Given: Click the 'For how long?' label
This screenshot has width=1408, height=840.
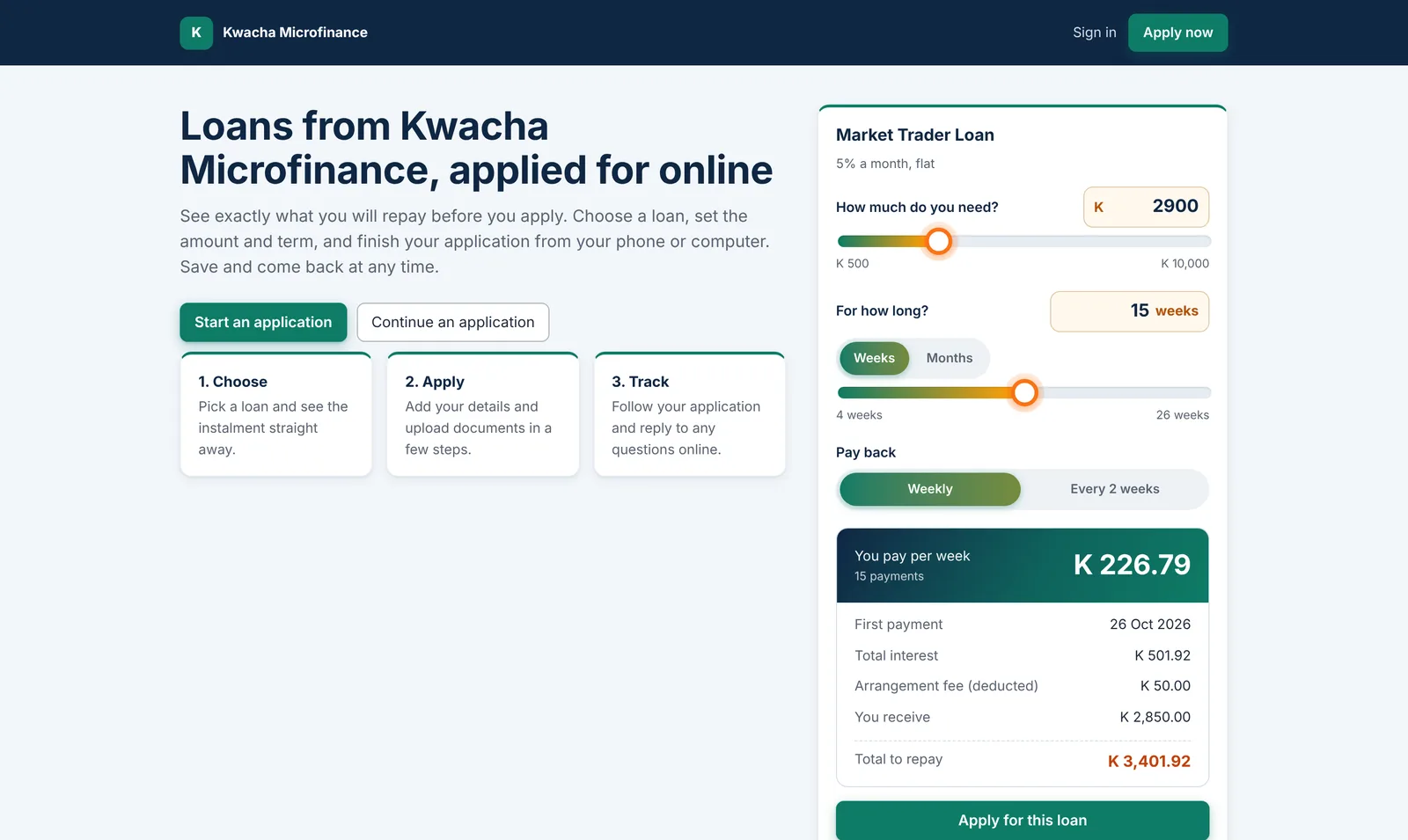Looking at the screenshot, I should tap(882, 311).
